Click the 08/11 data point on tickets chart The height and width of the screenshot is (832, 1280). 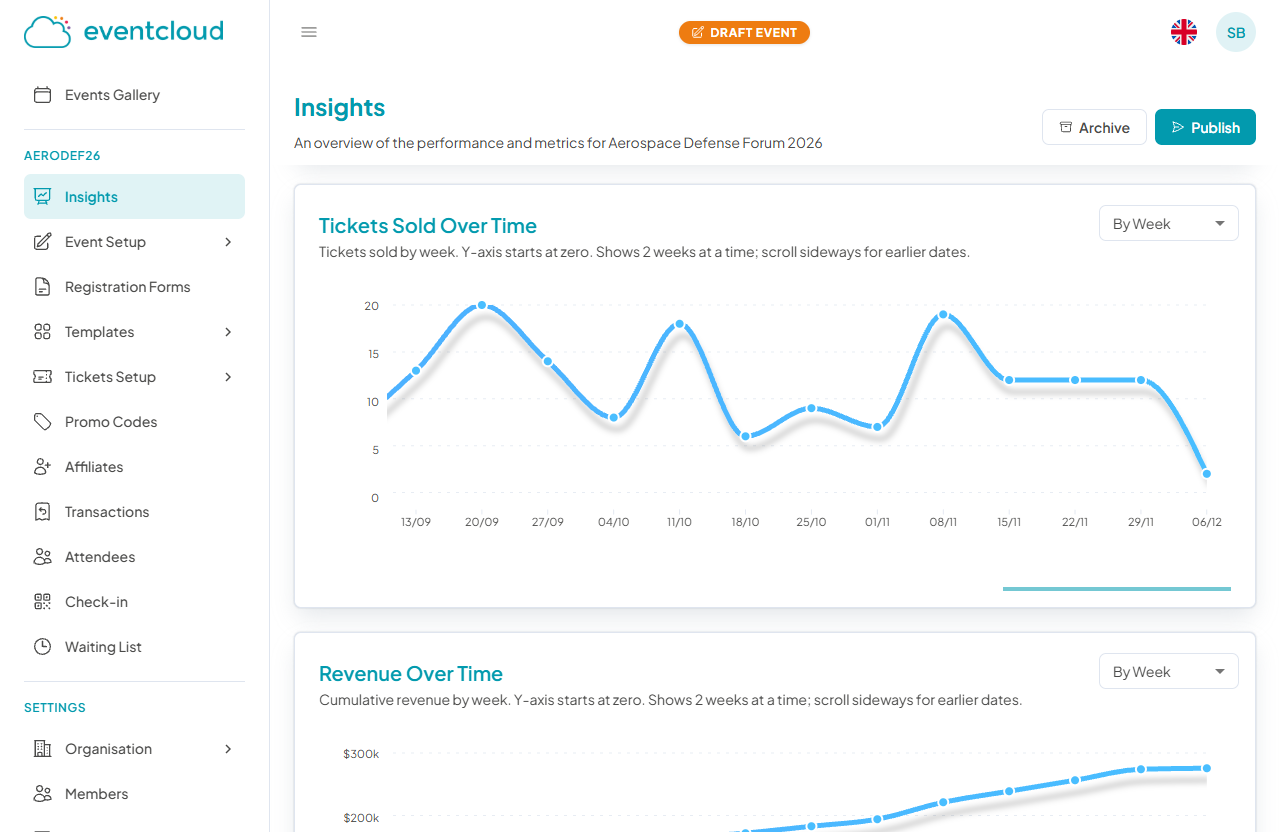943,315
